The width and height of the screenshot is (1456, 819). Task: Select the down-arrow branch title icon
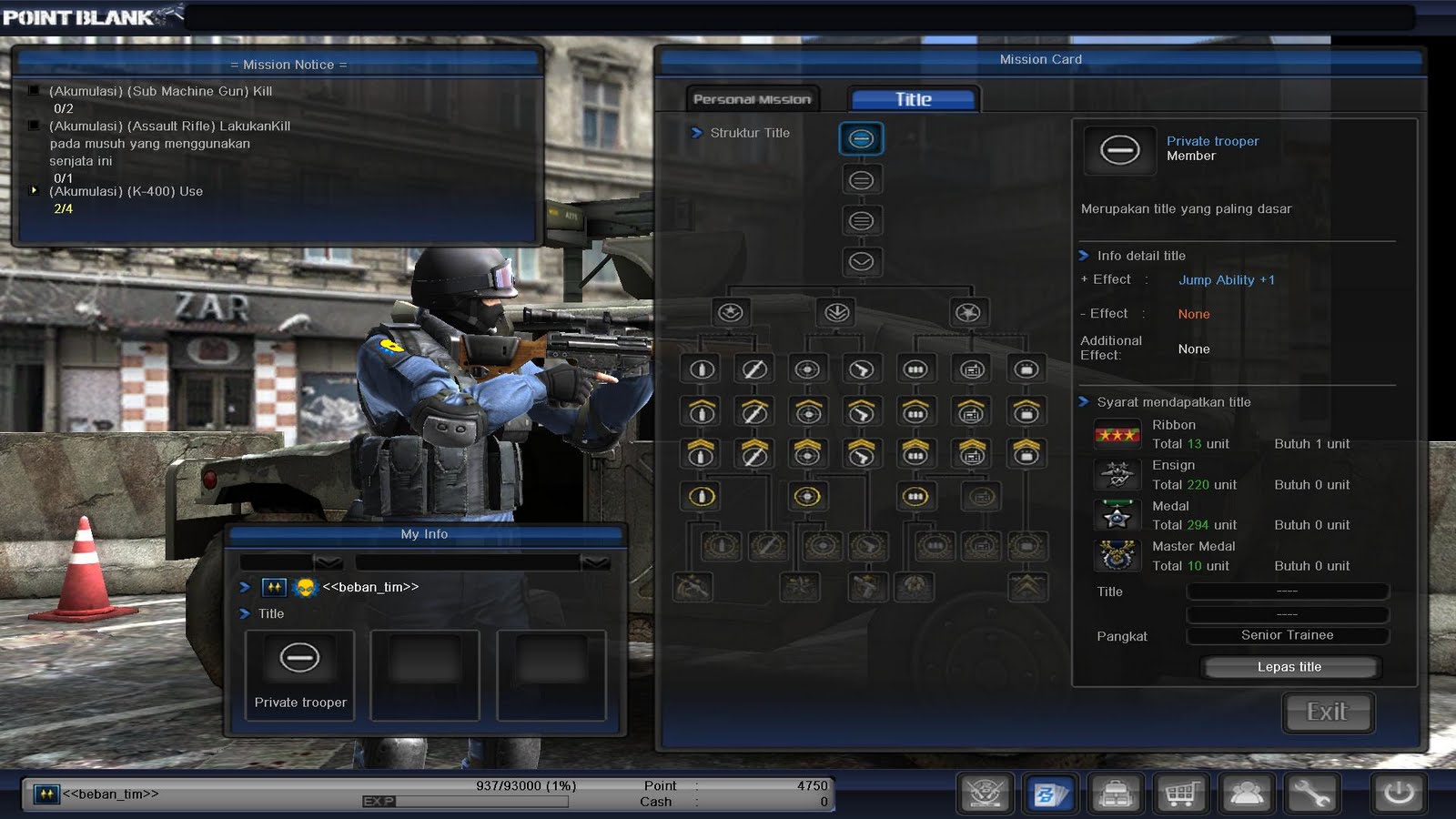837,313
